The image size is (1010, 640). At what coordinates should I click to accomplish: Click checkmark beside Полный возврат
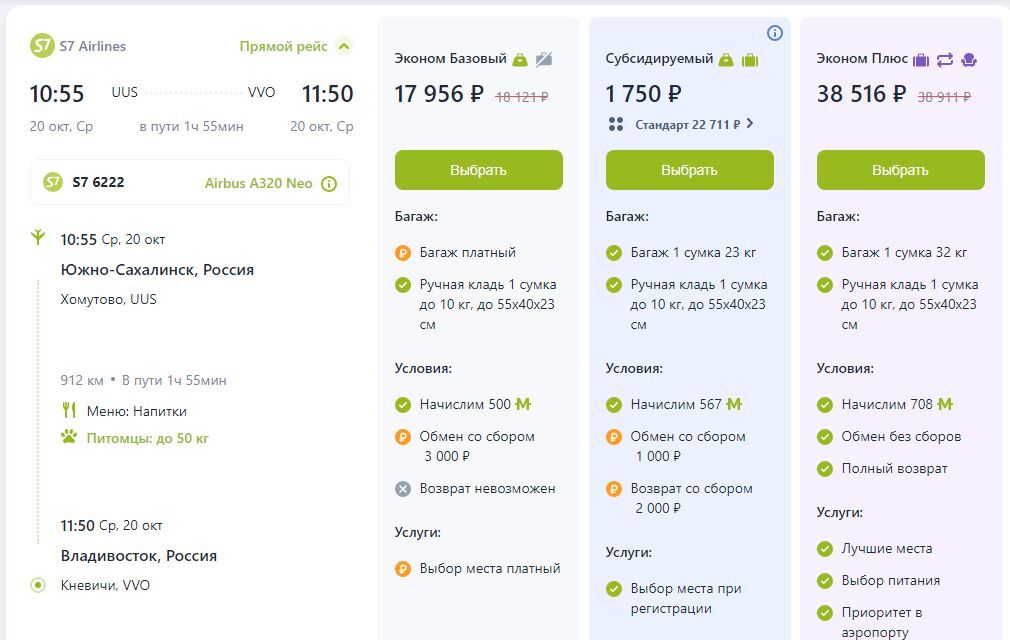coord(824,469)
